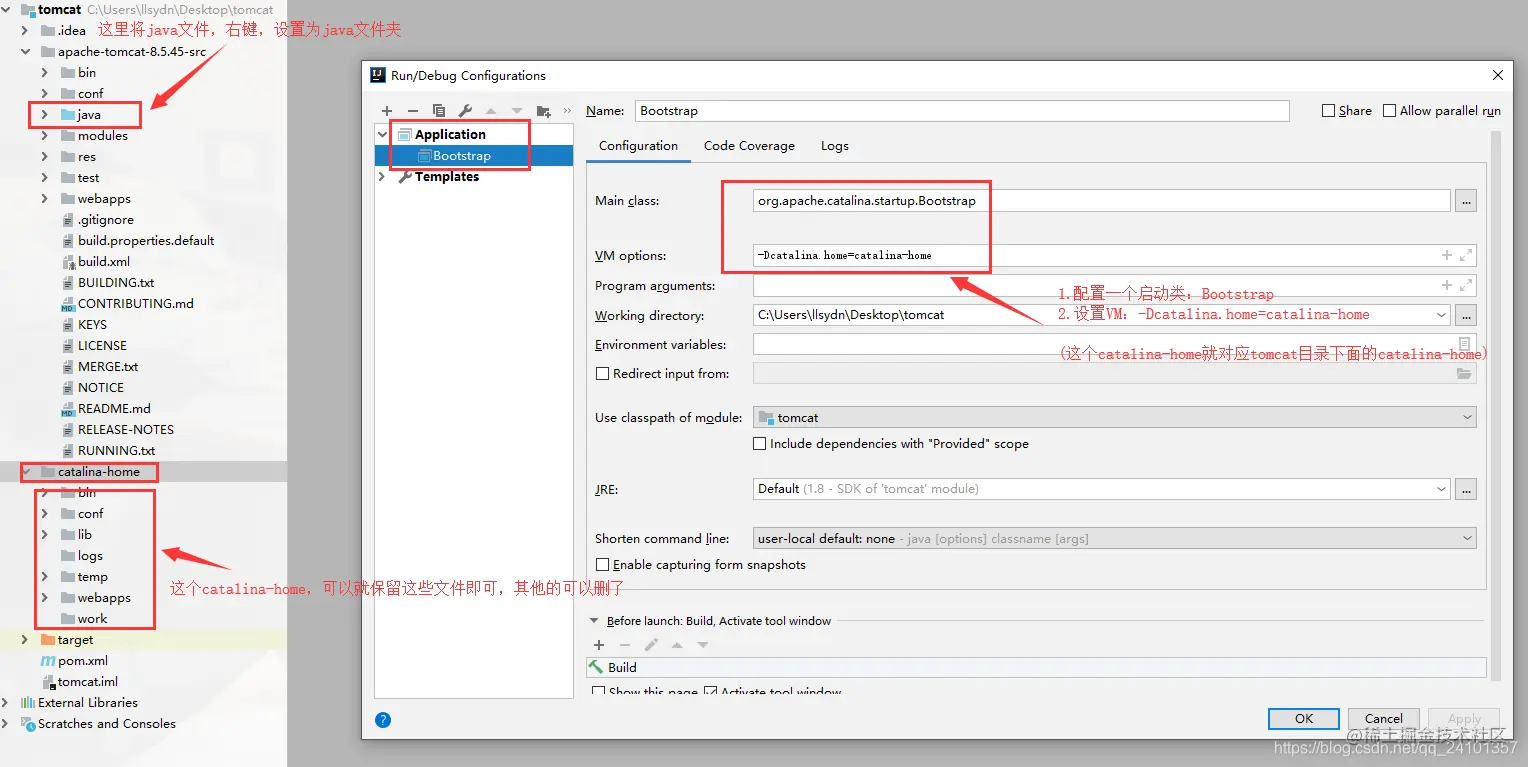
Task: Open the JRE dropdown list
Action: point(1441,489)
